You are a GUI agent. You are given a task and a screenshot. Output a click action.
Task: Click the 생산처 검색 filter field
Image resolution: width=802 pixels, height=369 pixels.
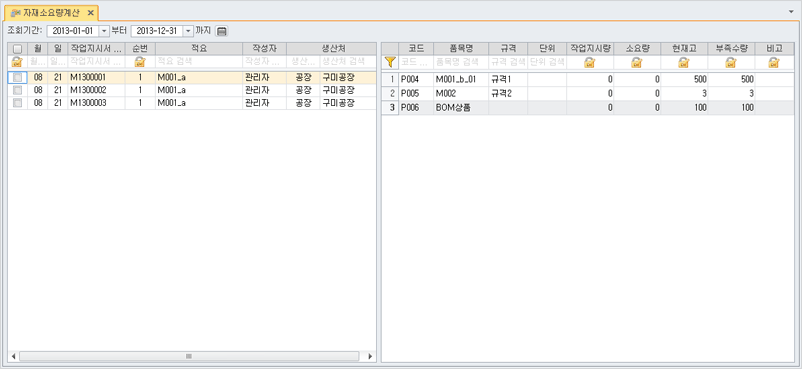click(x=348, y=62)
